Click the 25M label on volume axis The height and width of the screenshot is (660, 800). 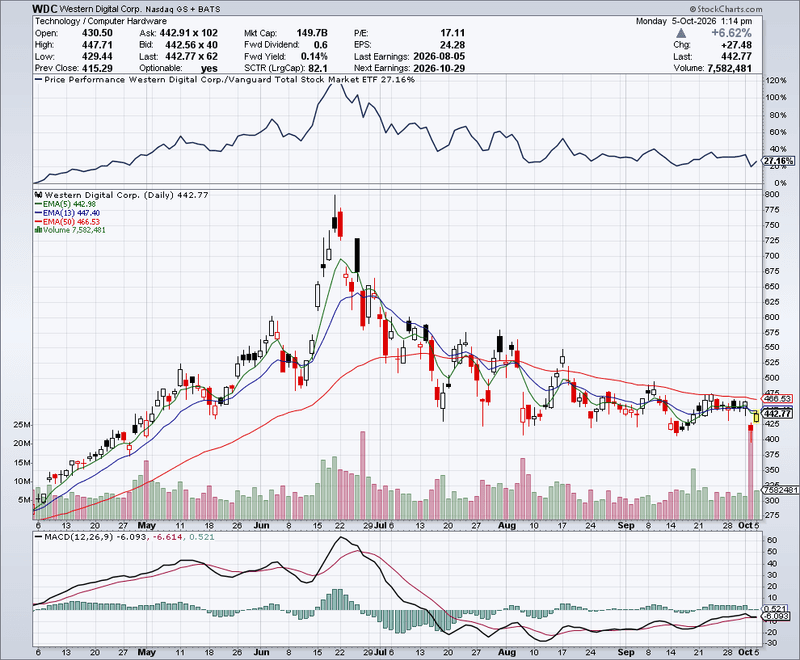pyautogui.click(x=22, y=424)
